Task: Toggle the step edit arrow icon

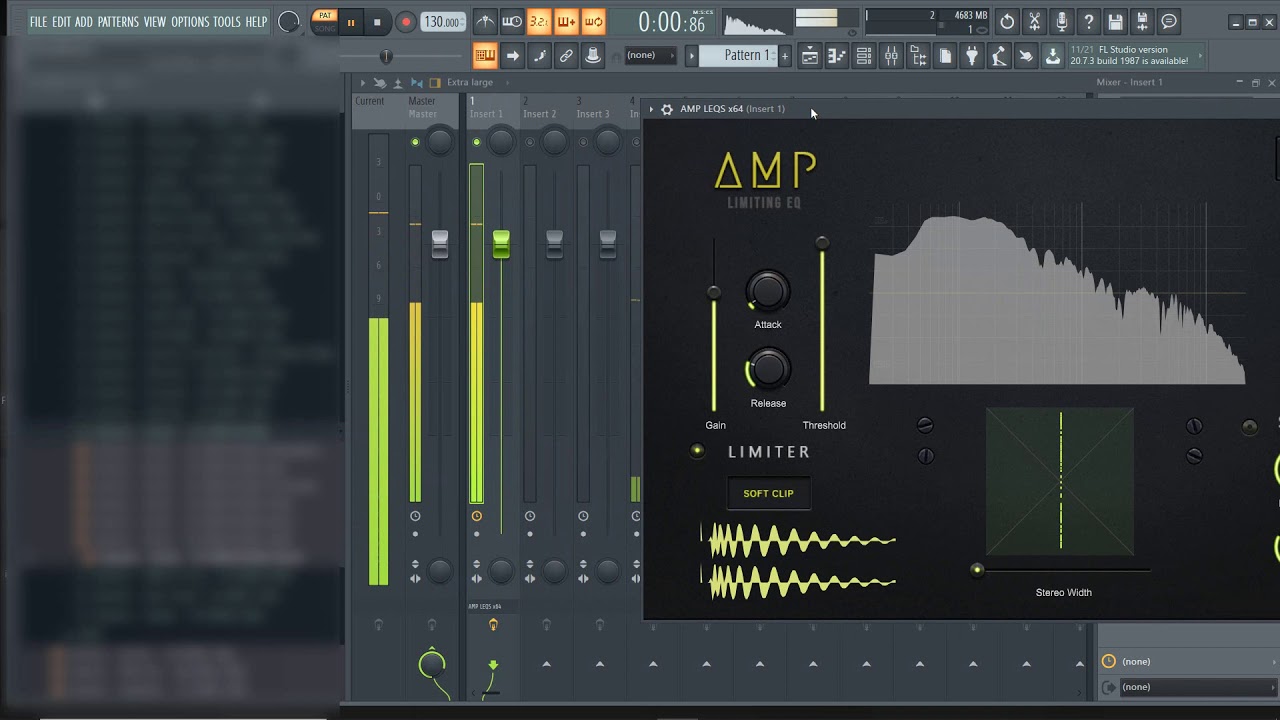Action: pos(512,56)
